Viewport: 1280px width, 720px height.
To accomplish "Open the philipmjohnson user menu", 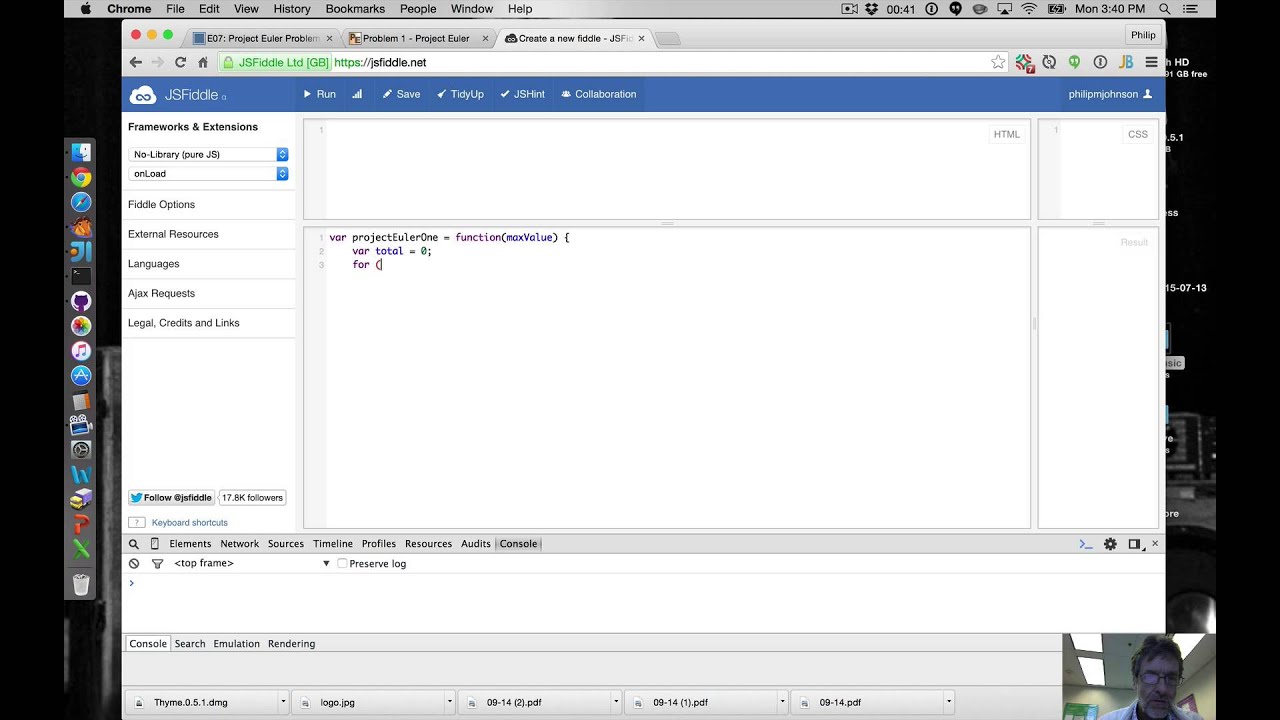I will coord(1110,94).
